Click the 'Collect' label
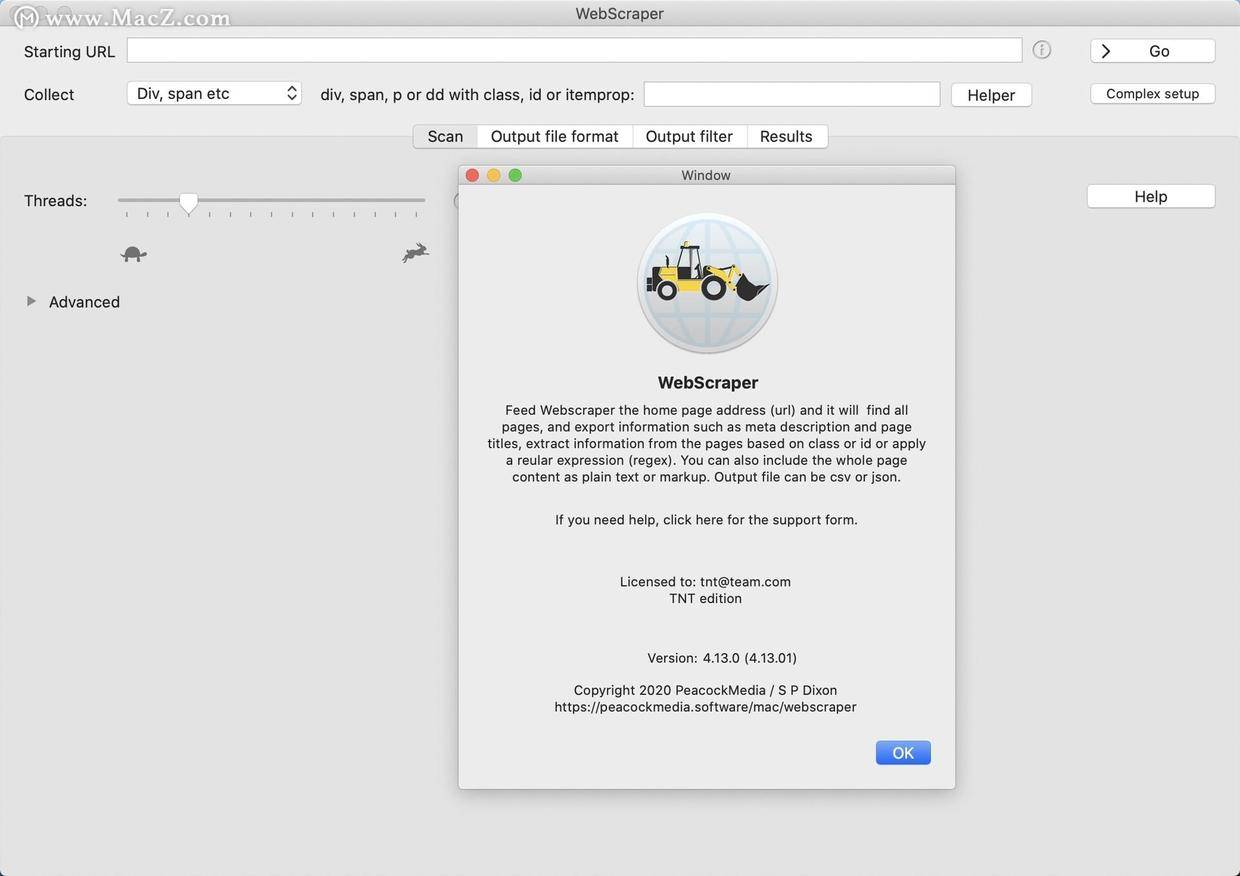This screenshot has height=876, width=1240. tap(49, 95)
